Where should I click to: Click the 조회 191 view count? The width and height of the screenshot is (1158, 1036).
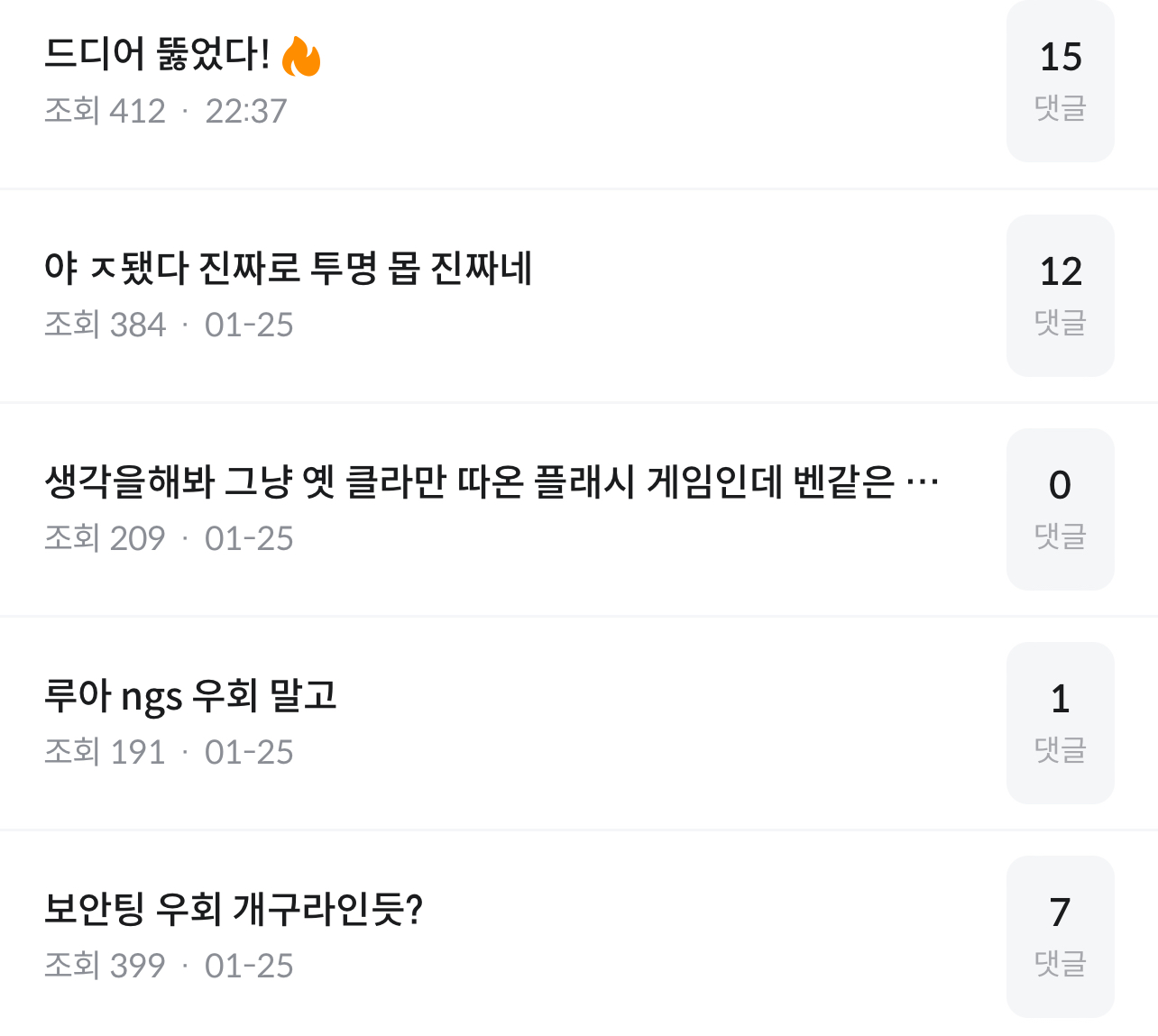click(105, 752)
